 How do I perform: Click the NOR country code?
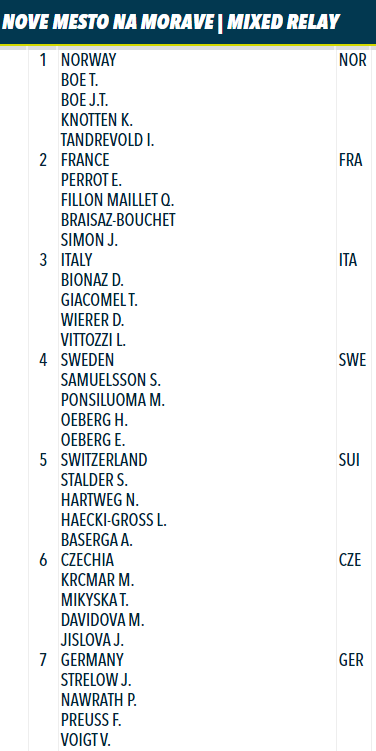(353, 60)
